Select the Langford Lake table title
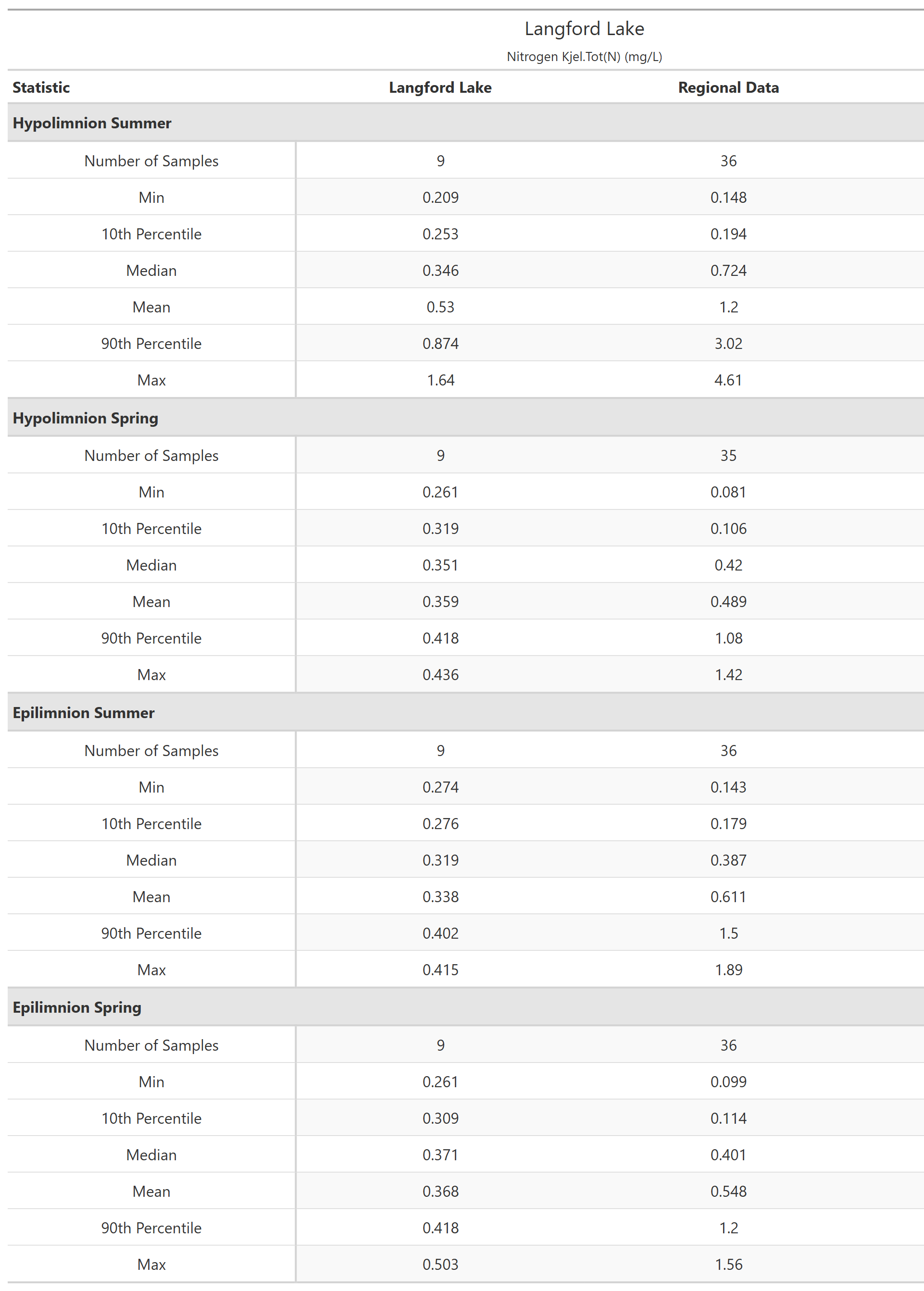This screenshot has height=1291, width=924. tap(584, 28)
